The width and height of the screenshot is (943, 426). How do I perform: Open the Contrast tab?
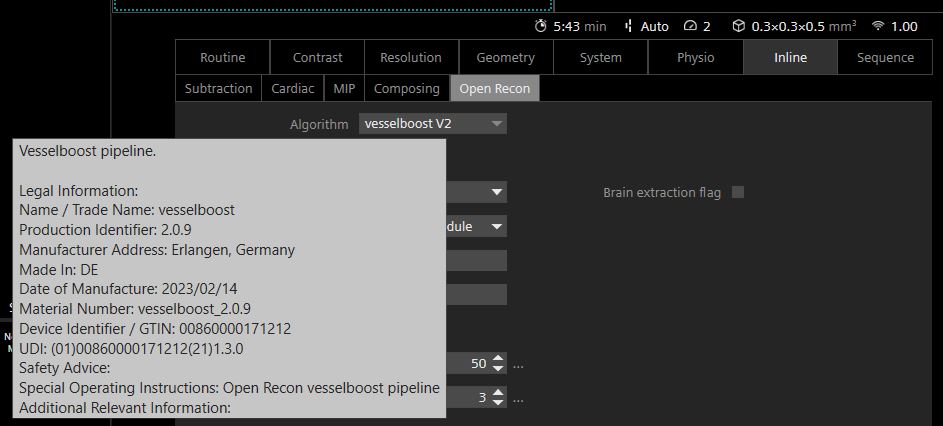point(318,57)
